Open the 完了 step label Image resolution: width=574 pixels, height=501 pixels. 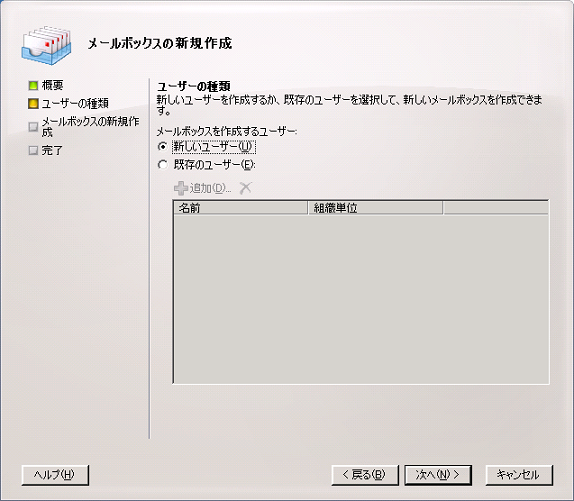point(52,150)
